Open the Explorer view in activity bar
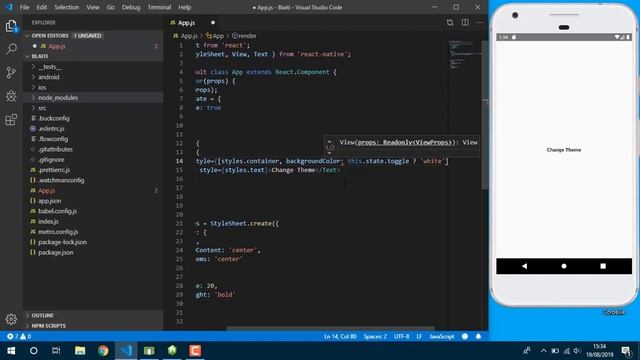640x360 pixels. coord(11,26)
